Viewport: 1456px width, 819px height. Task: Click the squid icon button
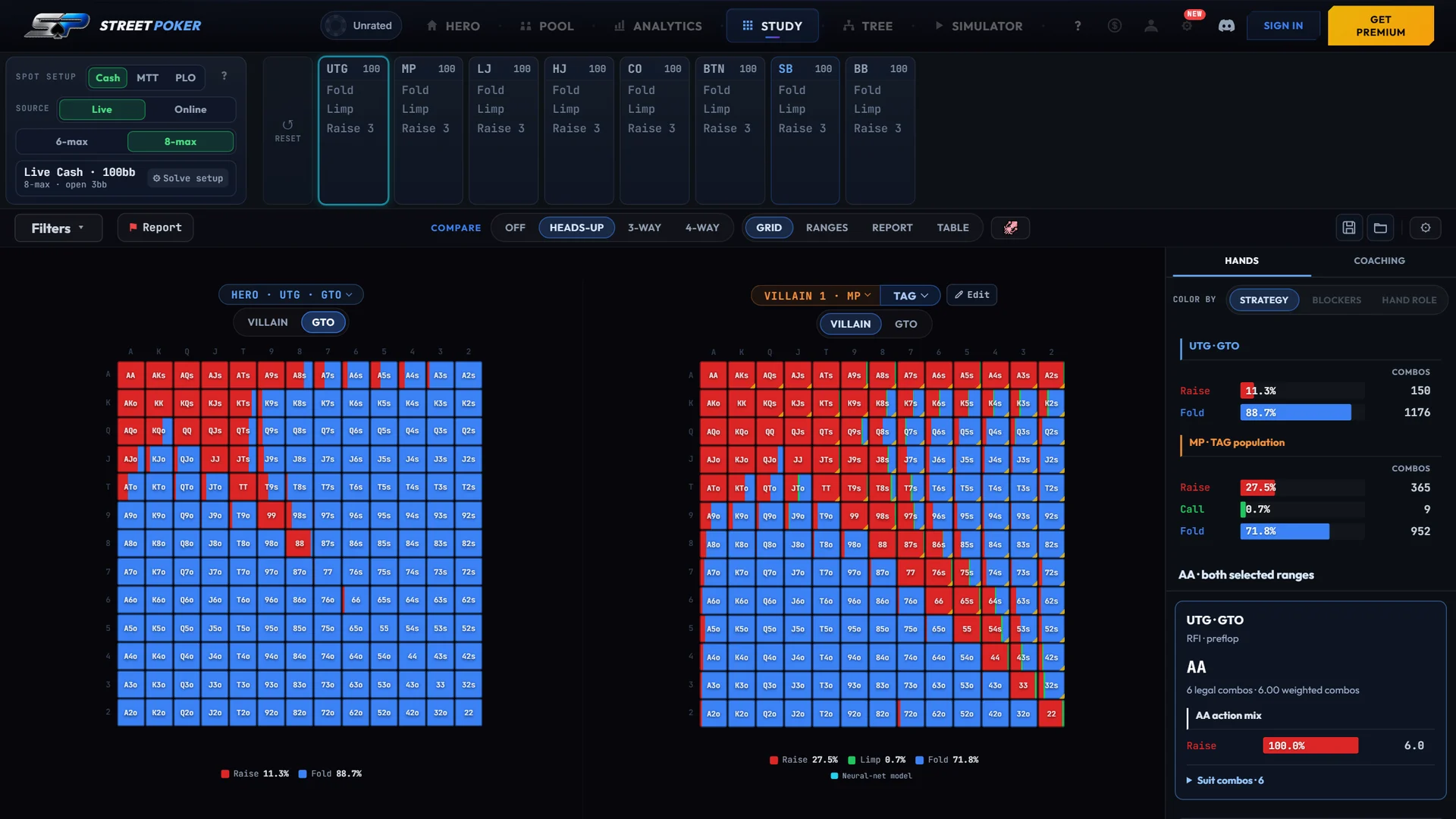click(1010, 227)
